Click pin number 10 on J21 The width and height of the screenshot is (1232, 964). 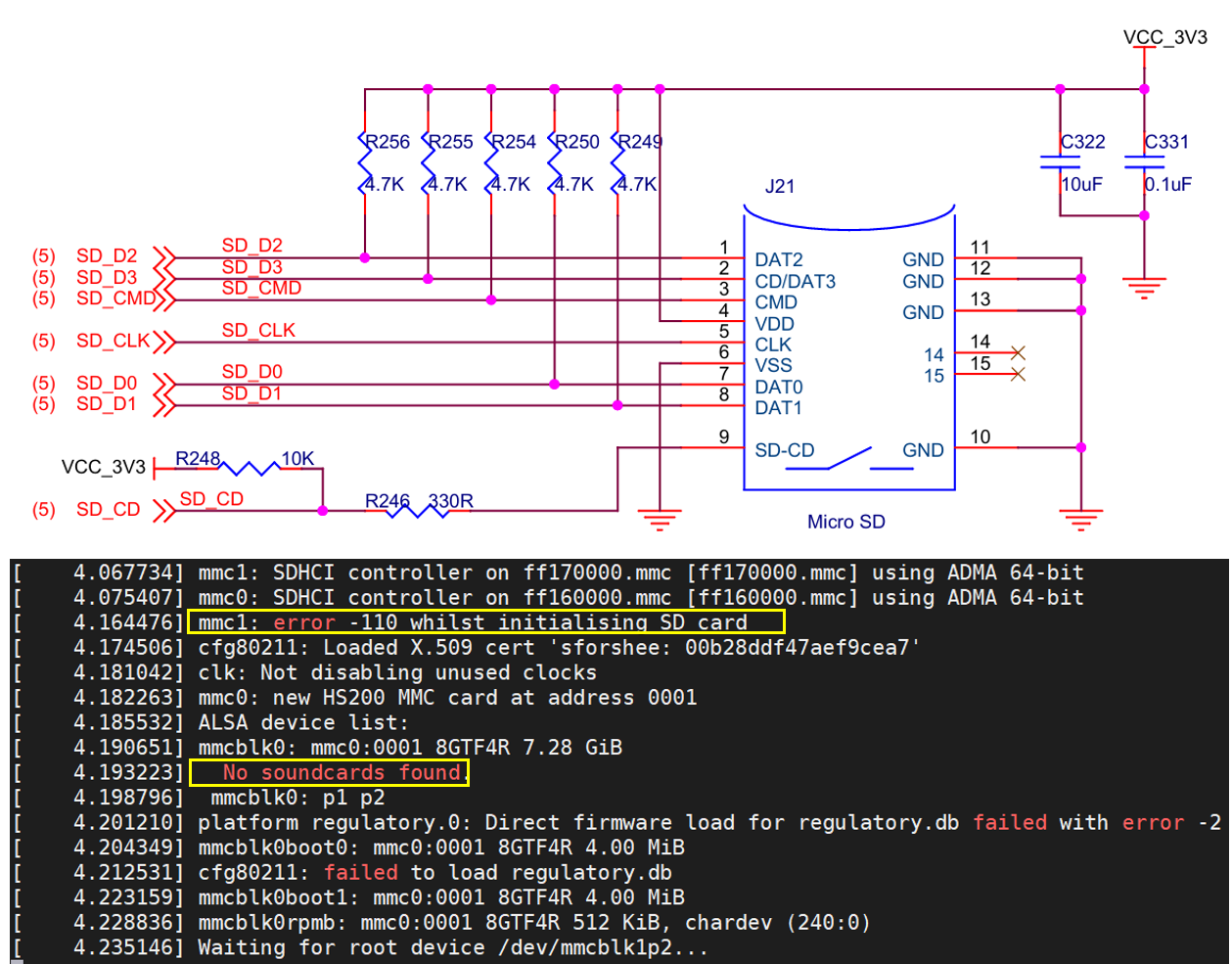pos(981,437)
